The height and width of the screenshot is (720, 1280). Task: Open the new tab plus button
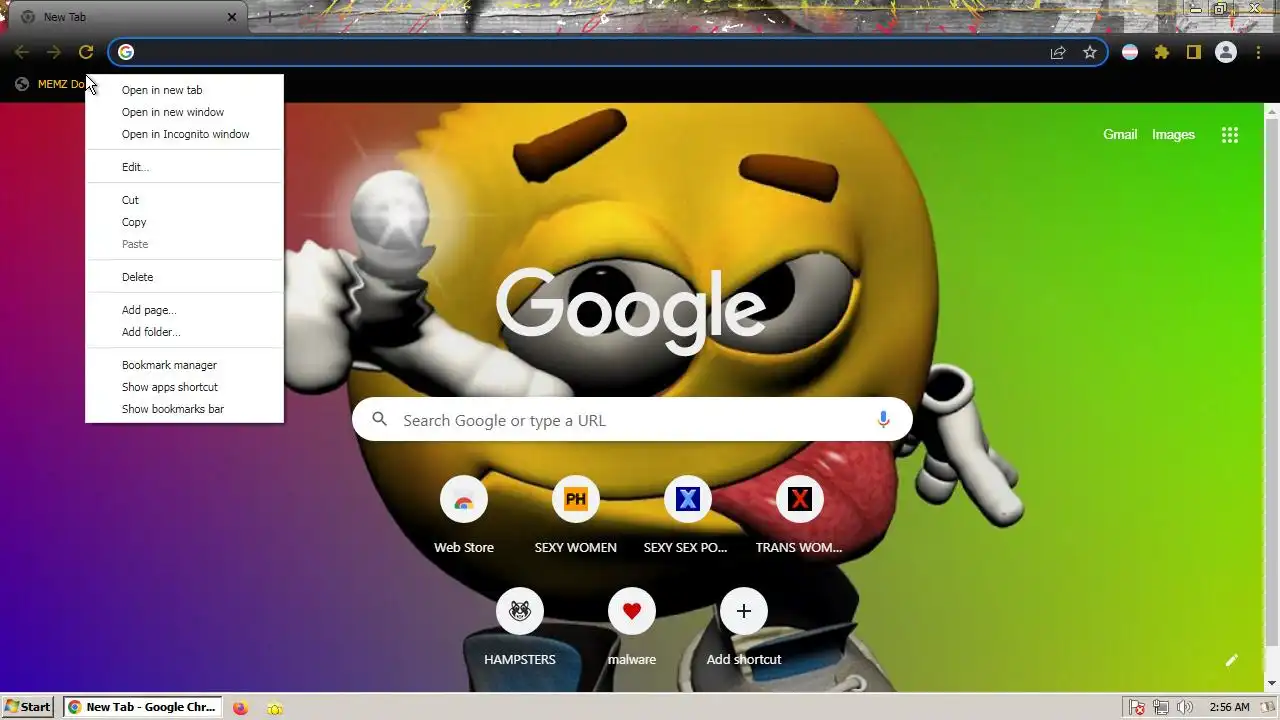269,17
